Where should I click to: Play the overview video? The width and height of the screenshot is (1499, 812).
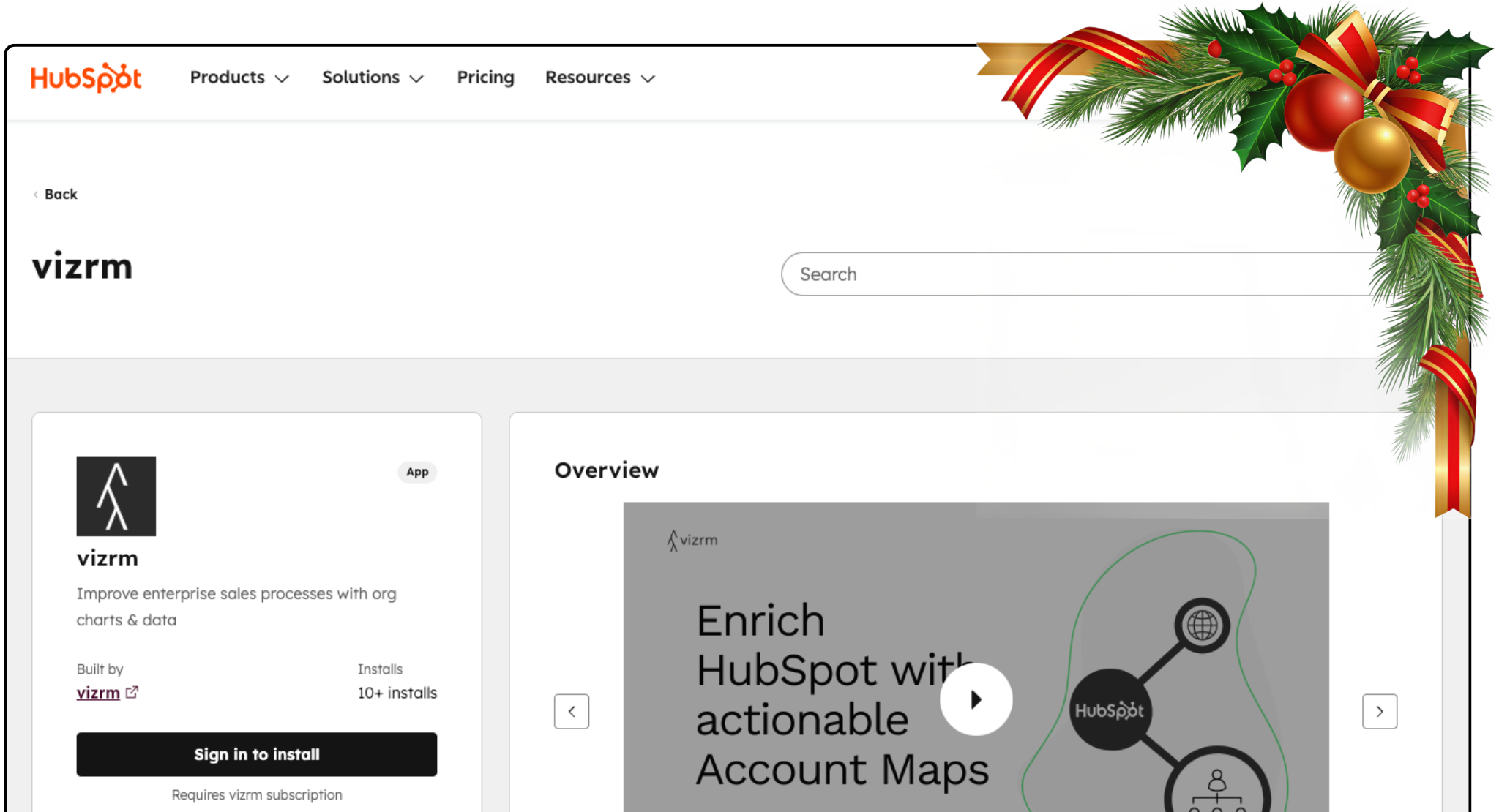coord(976,699)
